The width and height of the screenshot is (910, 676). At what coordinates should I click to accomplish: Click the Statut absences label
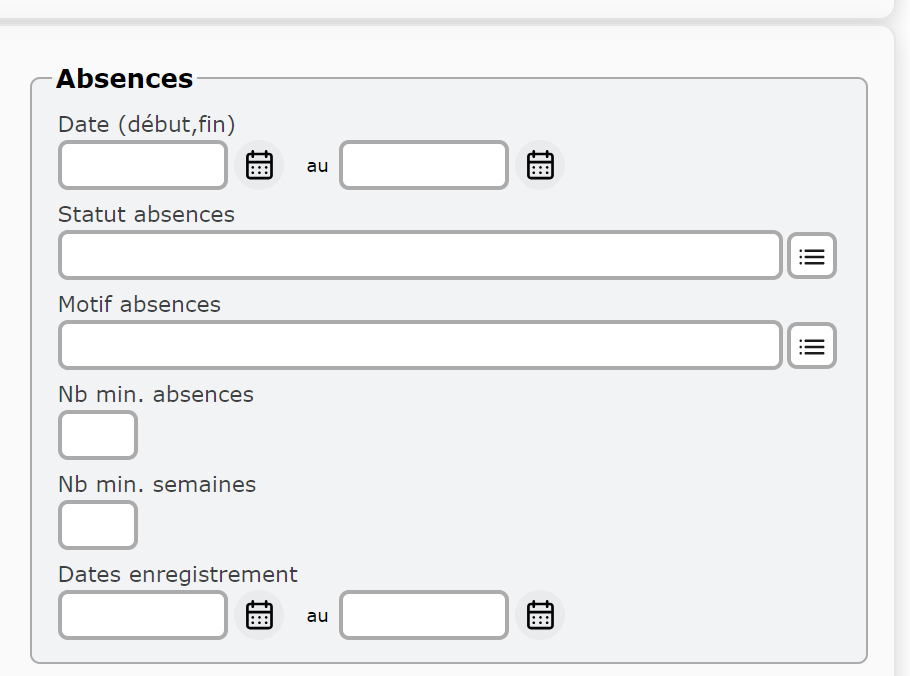(146, 215)
